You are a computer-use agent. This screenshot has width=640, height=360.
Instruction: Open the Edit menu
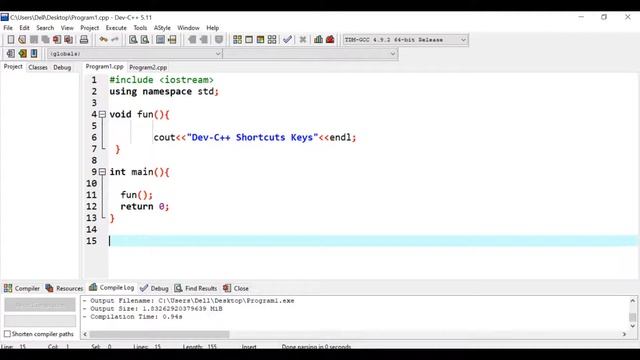coord(24,28)
